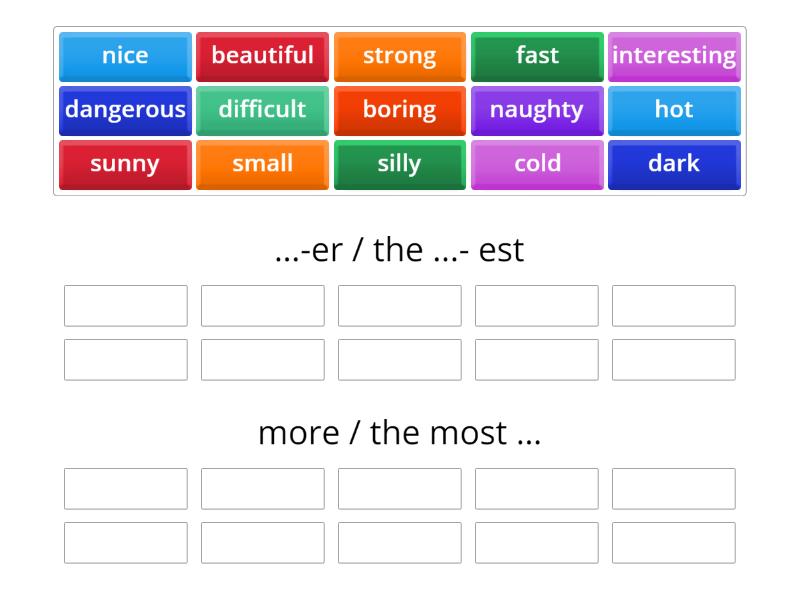
Task: Select the blue 'hot' tile
Action: pyautogui.click(x=674, y=110)
